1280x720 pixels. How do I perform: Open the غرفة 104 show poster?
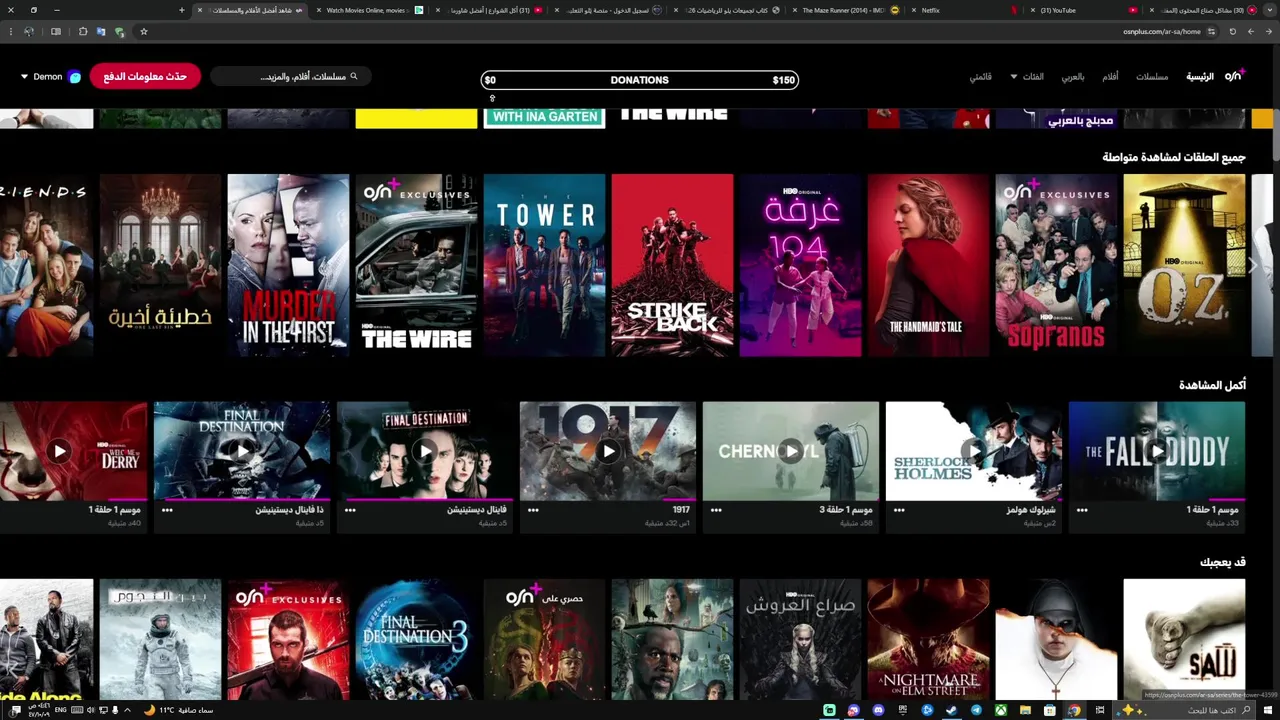click(x=800, y=265)
